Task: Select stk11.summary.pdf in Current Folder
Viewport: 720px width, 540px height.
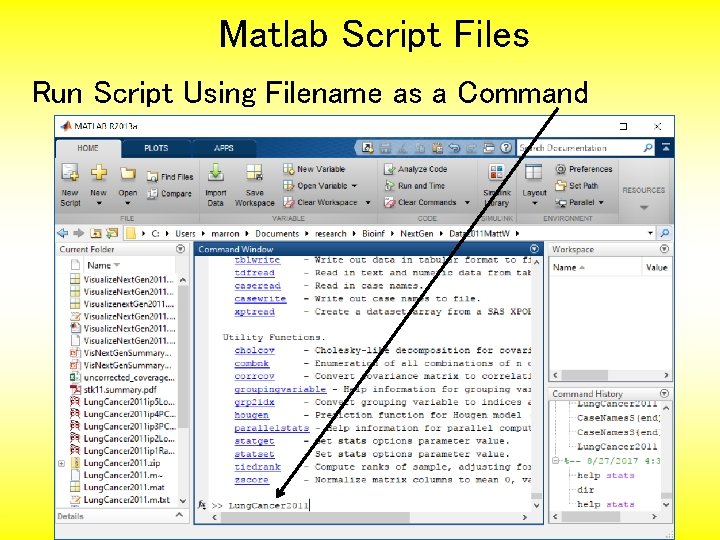Action: tap(120, 390)
